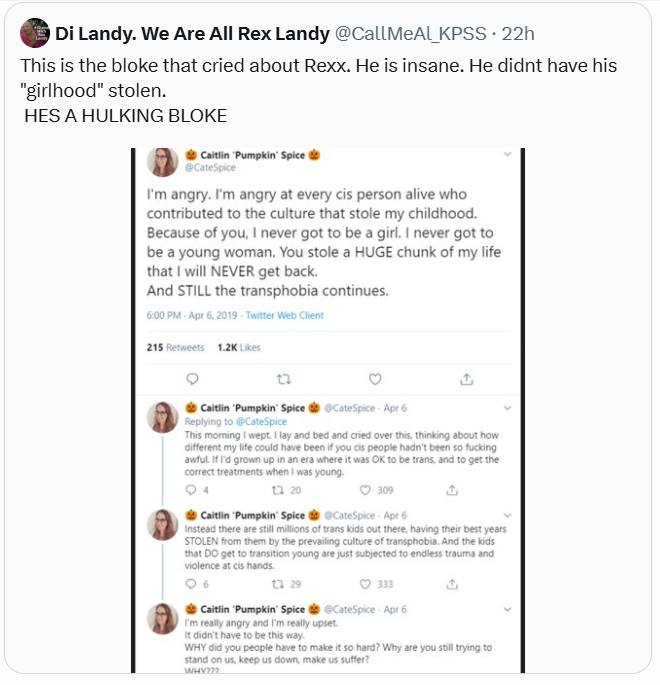Click retweet icon showing 20
660x685 pixels.
(x=278, y=490)
